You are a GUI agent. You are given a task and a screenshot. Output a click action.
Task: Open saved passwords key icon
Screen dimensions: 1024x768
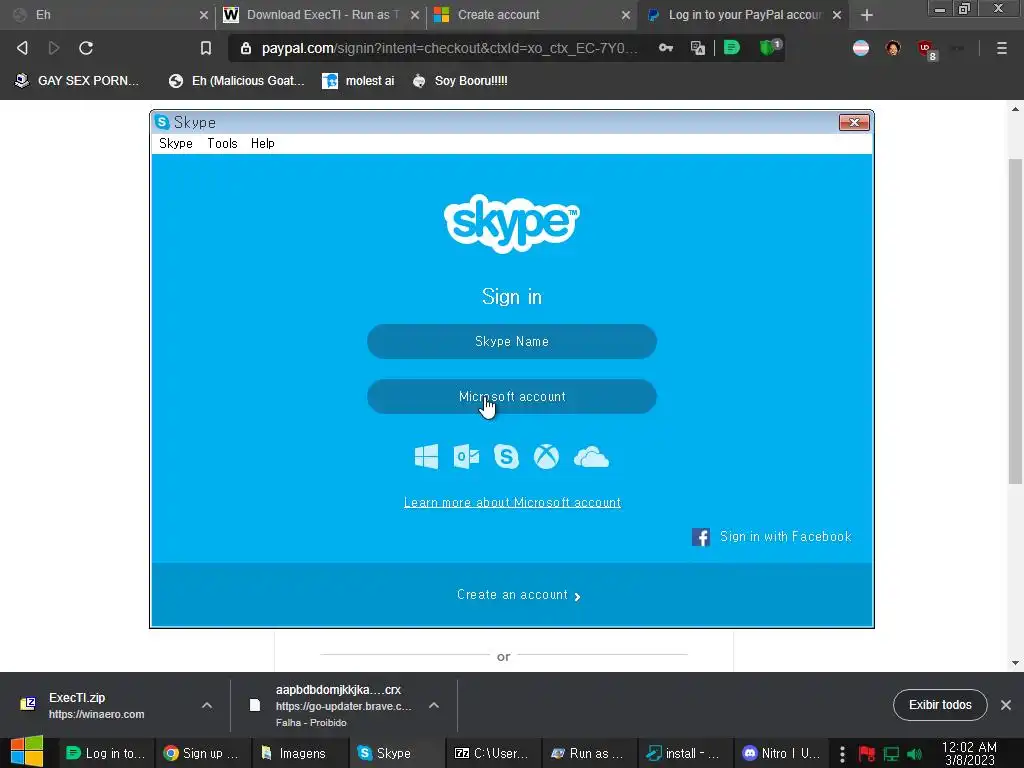coord(665,48)
